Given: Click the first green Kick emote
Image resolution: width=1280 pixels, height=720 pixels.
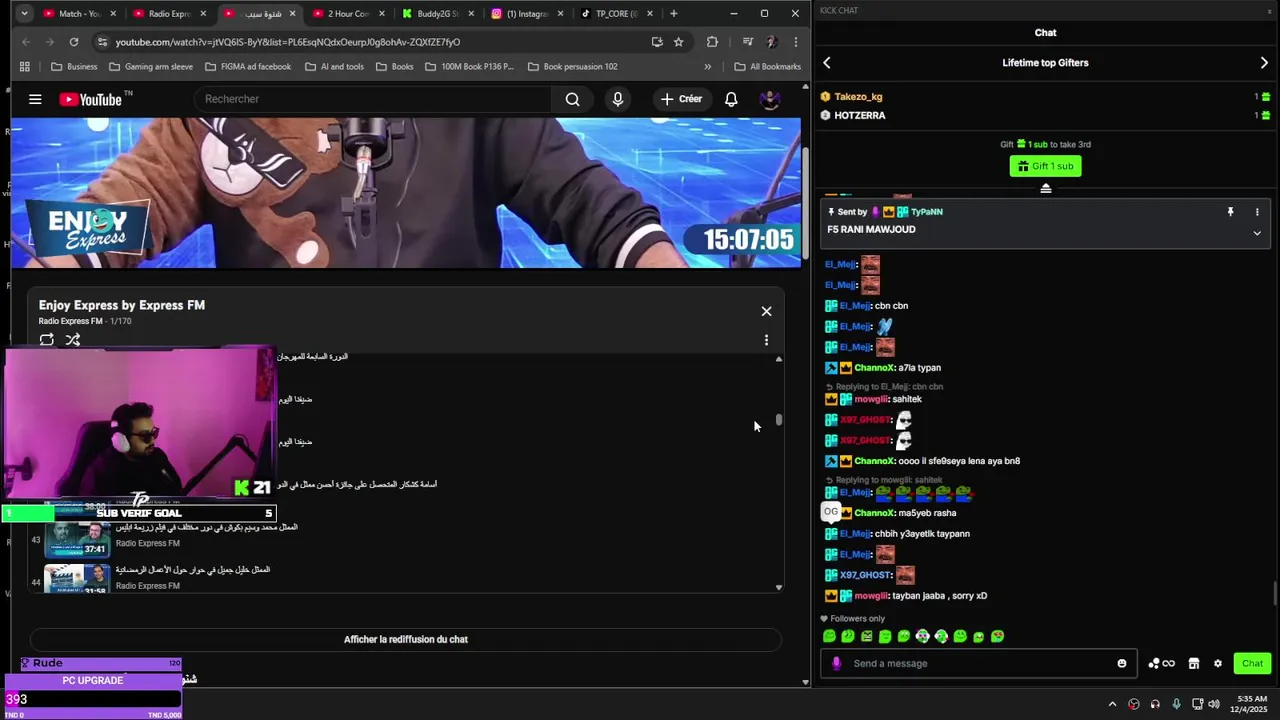Looking at the screenshot, I should pyautogui.click(x=829, y=636).
